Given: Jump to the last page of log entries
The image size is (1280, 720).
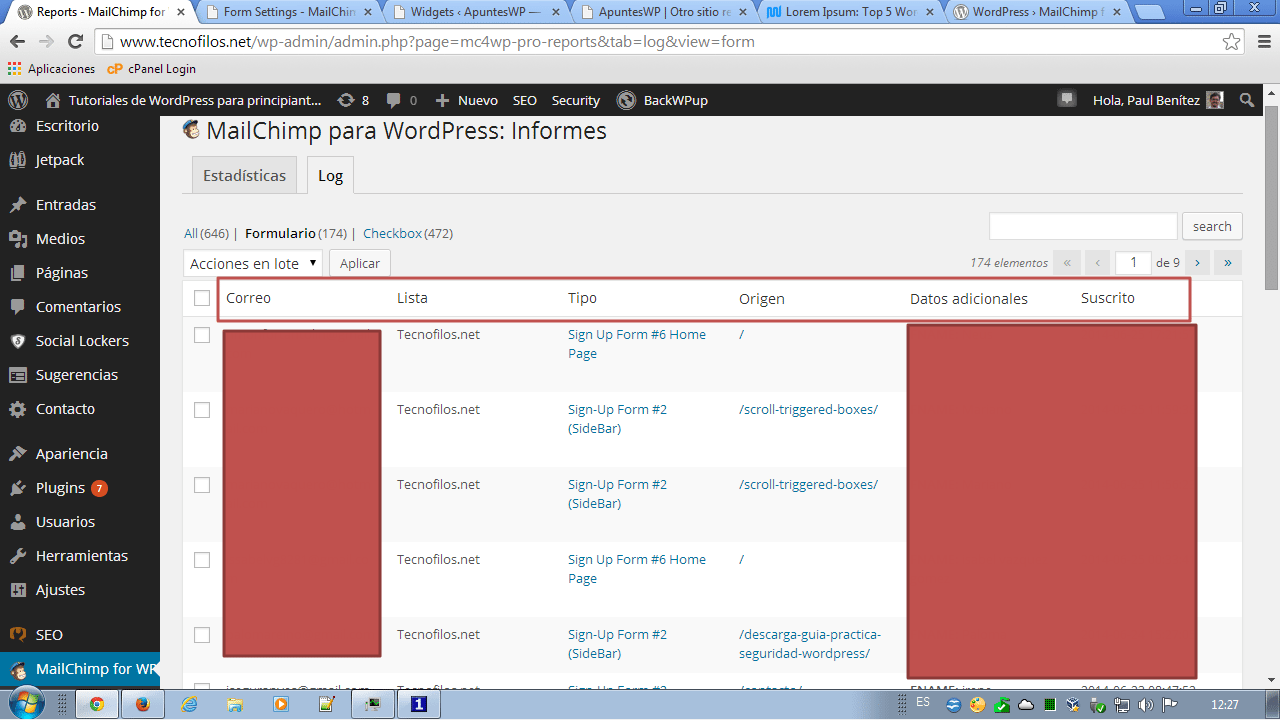Looking at the screenshot, I should click(x=1229, y=263).
